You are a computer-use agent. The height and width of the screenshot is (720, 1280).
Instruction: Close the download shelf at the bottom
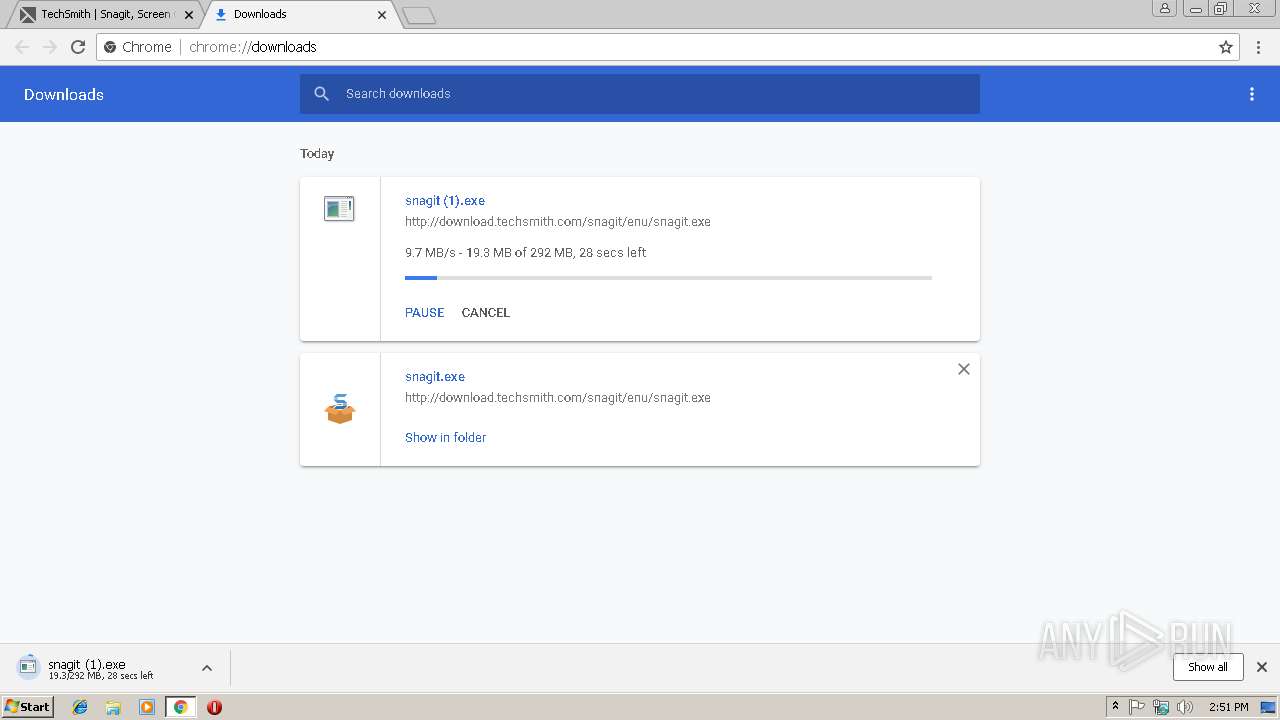(1262, 667)
